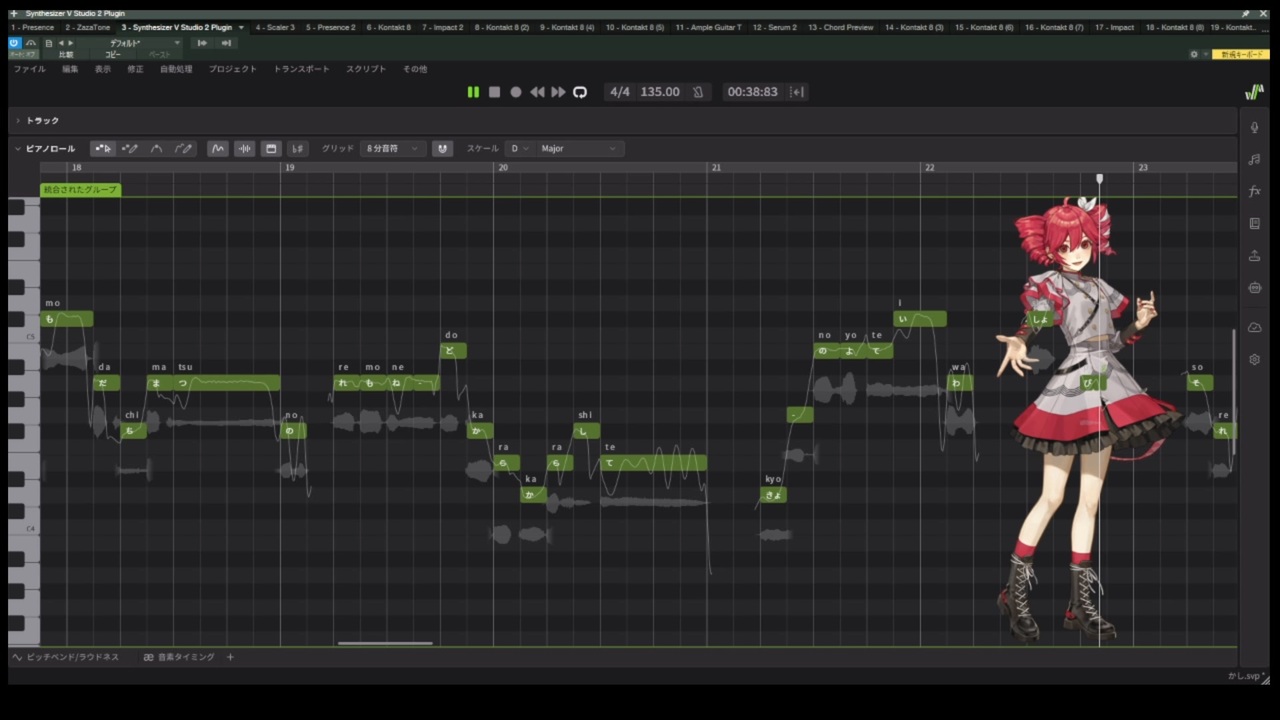The image size is (1280, 720).
Task: Open the 編集 menu
Action: pyautogui.click(x=70, y=69)
